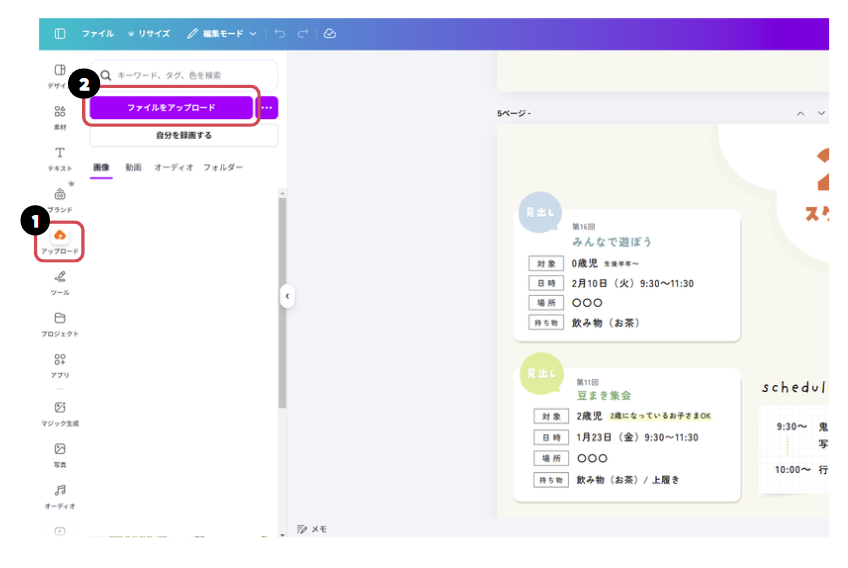Viewport: 848px width, 568px height.
Task: Open the アプリ (Apps) sidebar icon
Action: [60, 364]
